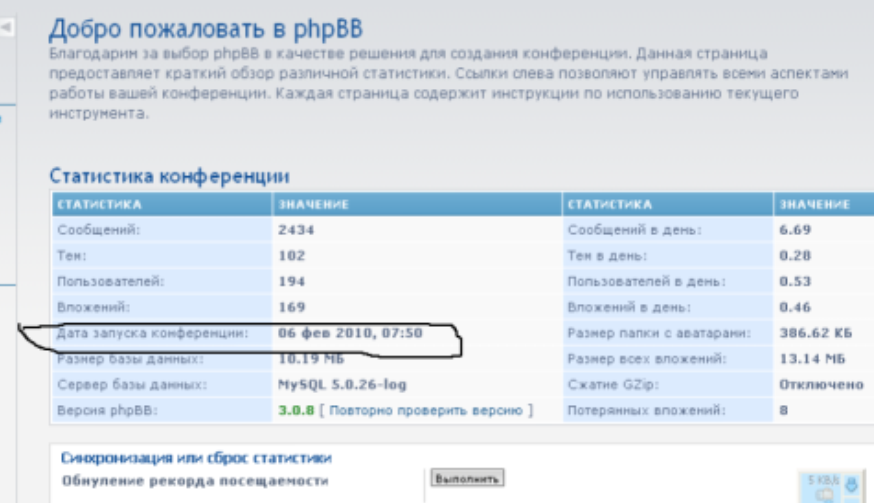Viewport: 874px width, 503px height.
Task: Click the second 'ЗНАЧЕНИЕ' column header
Action: click(824, 204)
